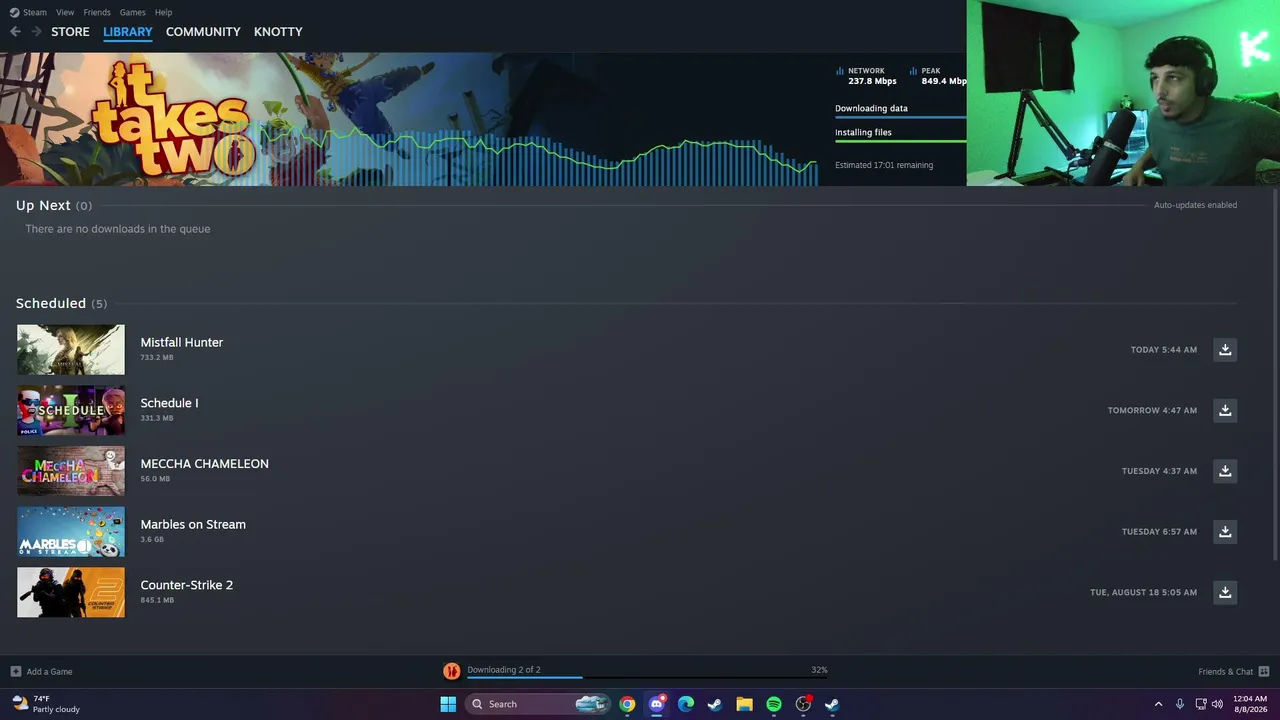
Task: Go forward with the right arrow
Action: click(x=37, y=32)
